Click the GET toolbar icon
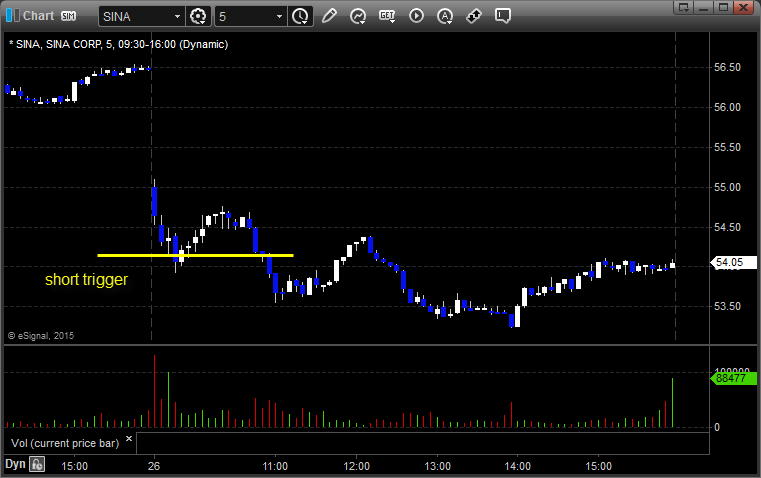Image resolution: width=761 pixels, height=478 pixels. click(x=387, y=16)
